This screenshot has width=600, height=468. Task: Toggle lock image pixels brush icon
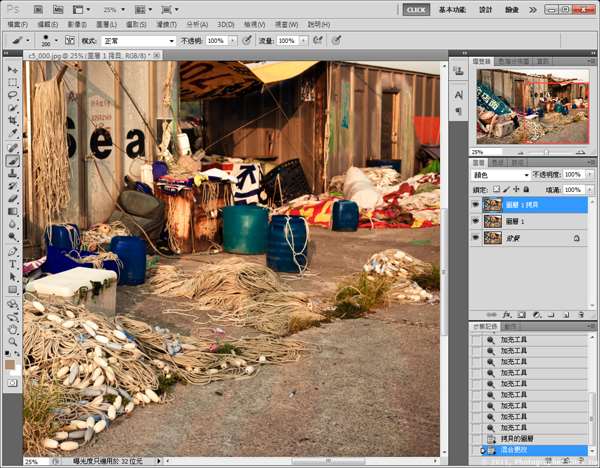coord(507,189)
